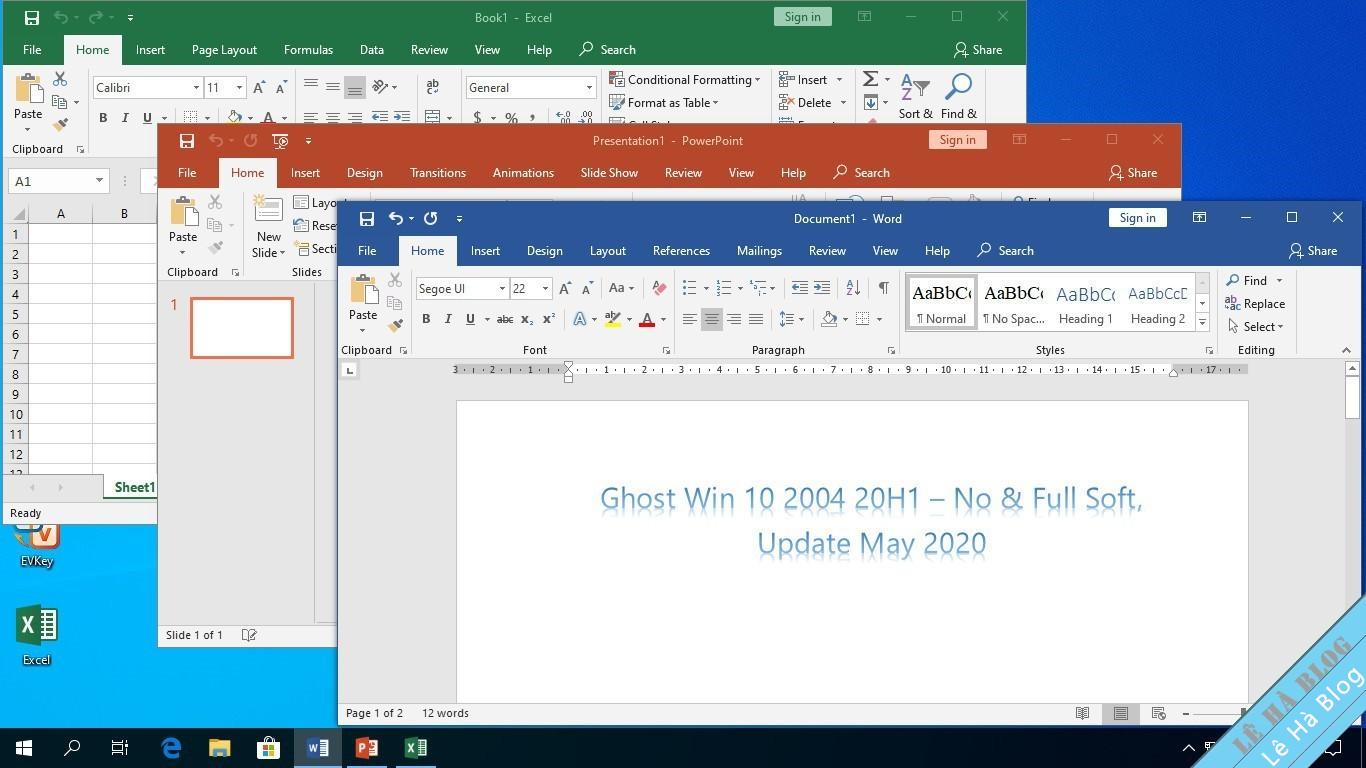Image resolution: width=1366 pixels, height=768 pixels.
Task: Show or hide paragraph marks in Word
Action: [884, 288]
